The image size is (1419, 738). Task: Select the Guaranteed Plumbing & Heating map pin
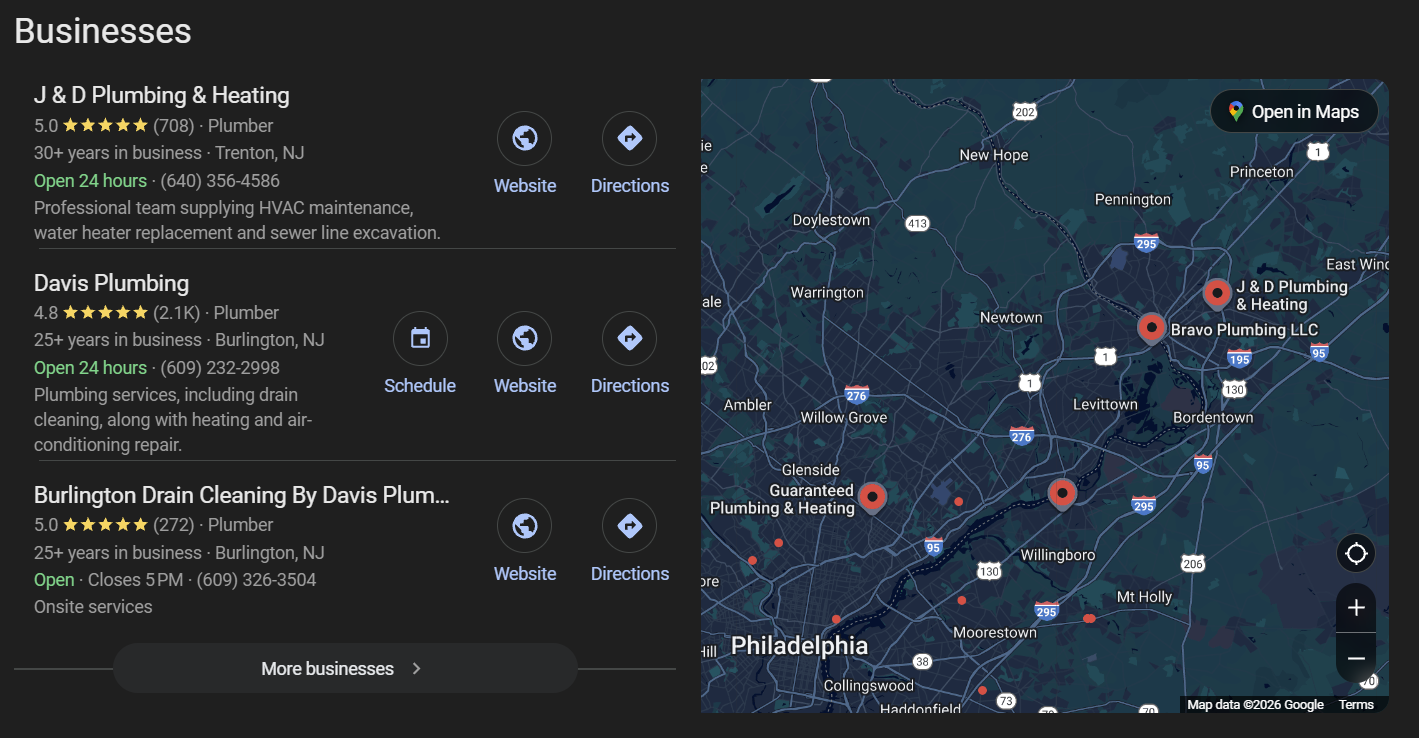(x=872, y=496)
